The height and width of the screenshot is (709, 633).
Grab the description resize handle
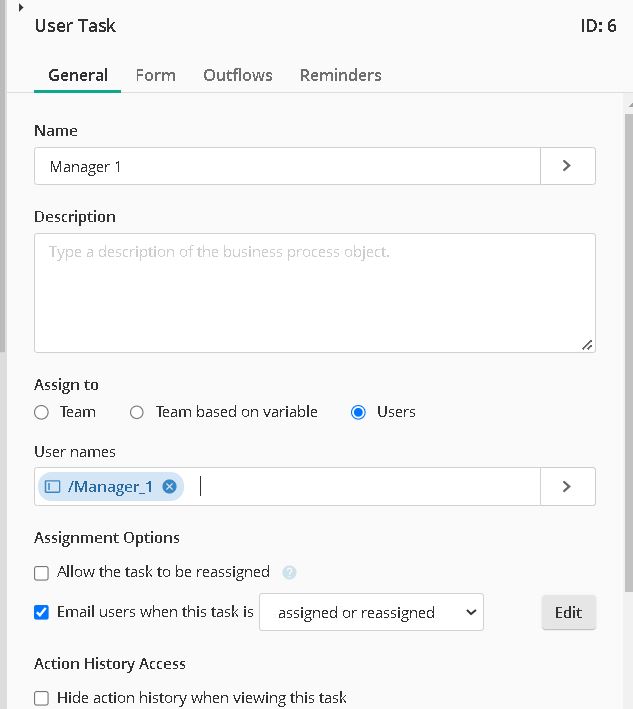587,345
